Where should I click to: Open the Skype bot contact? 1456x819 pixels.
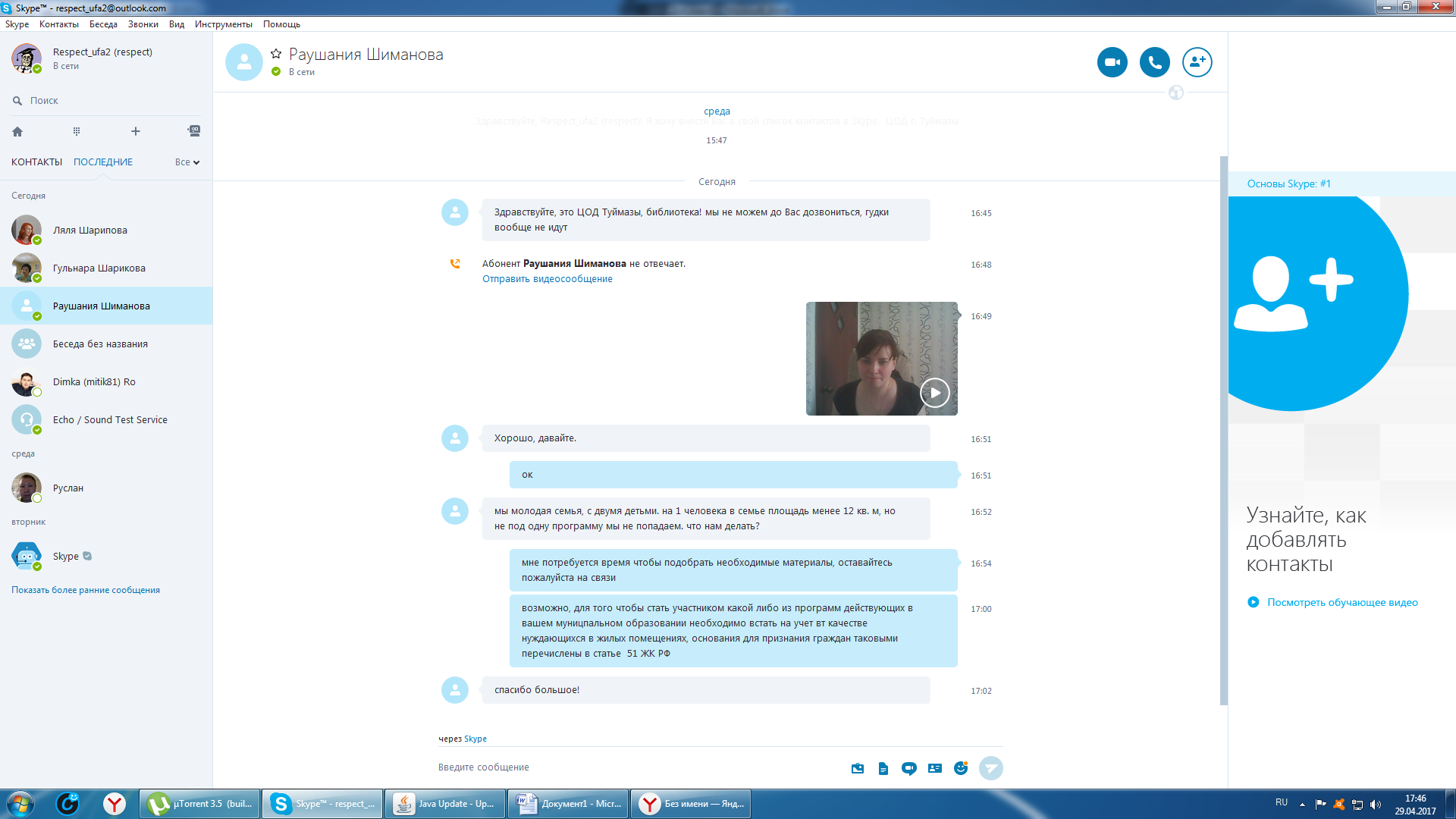[x=106, y=557]
